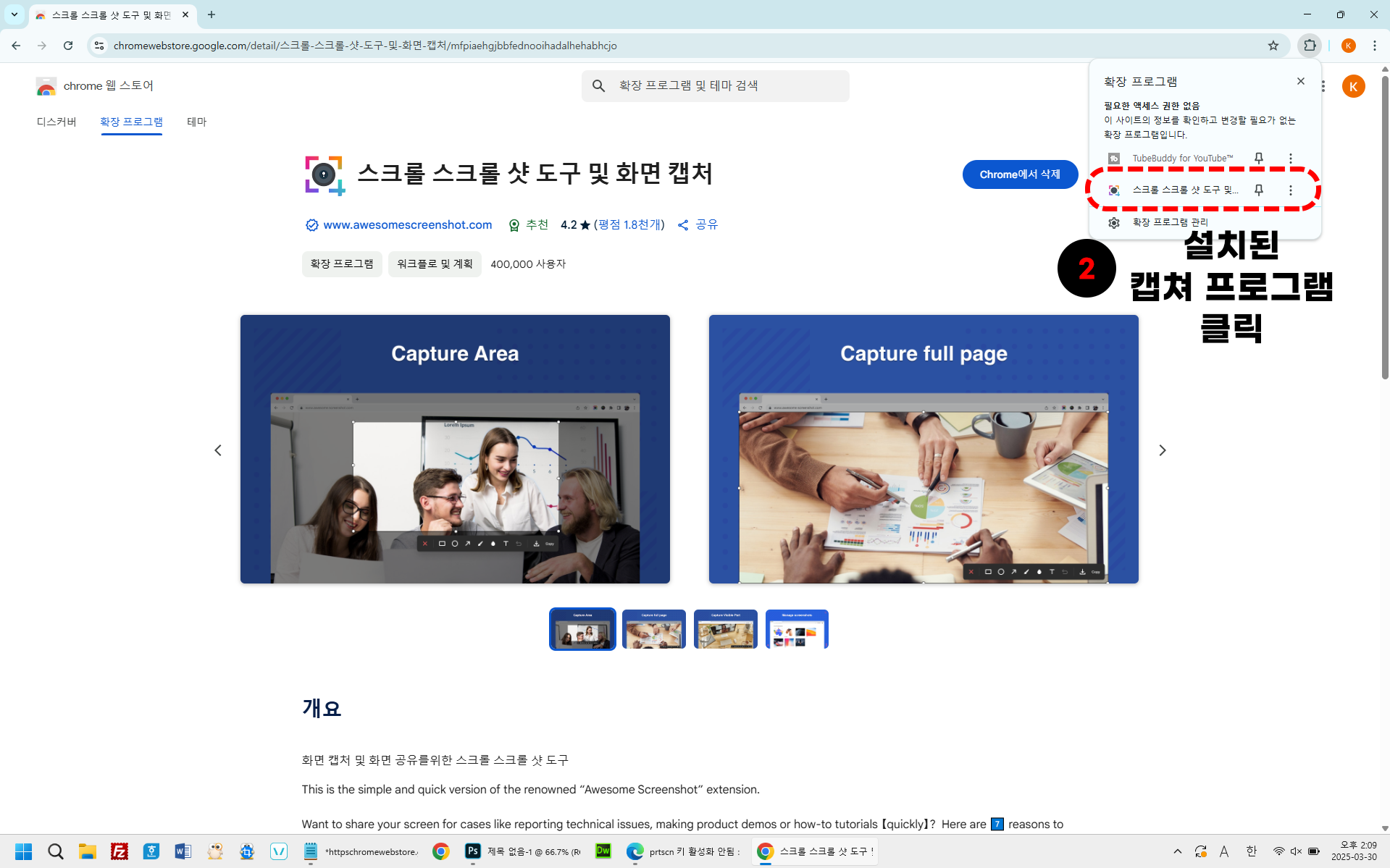
Task: Open more options for TubeBuddy extension
Action: (x=1290, y=158)
